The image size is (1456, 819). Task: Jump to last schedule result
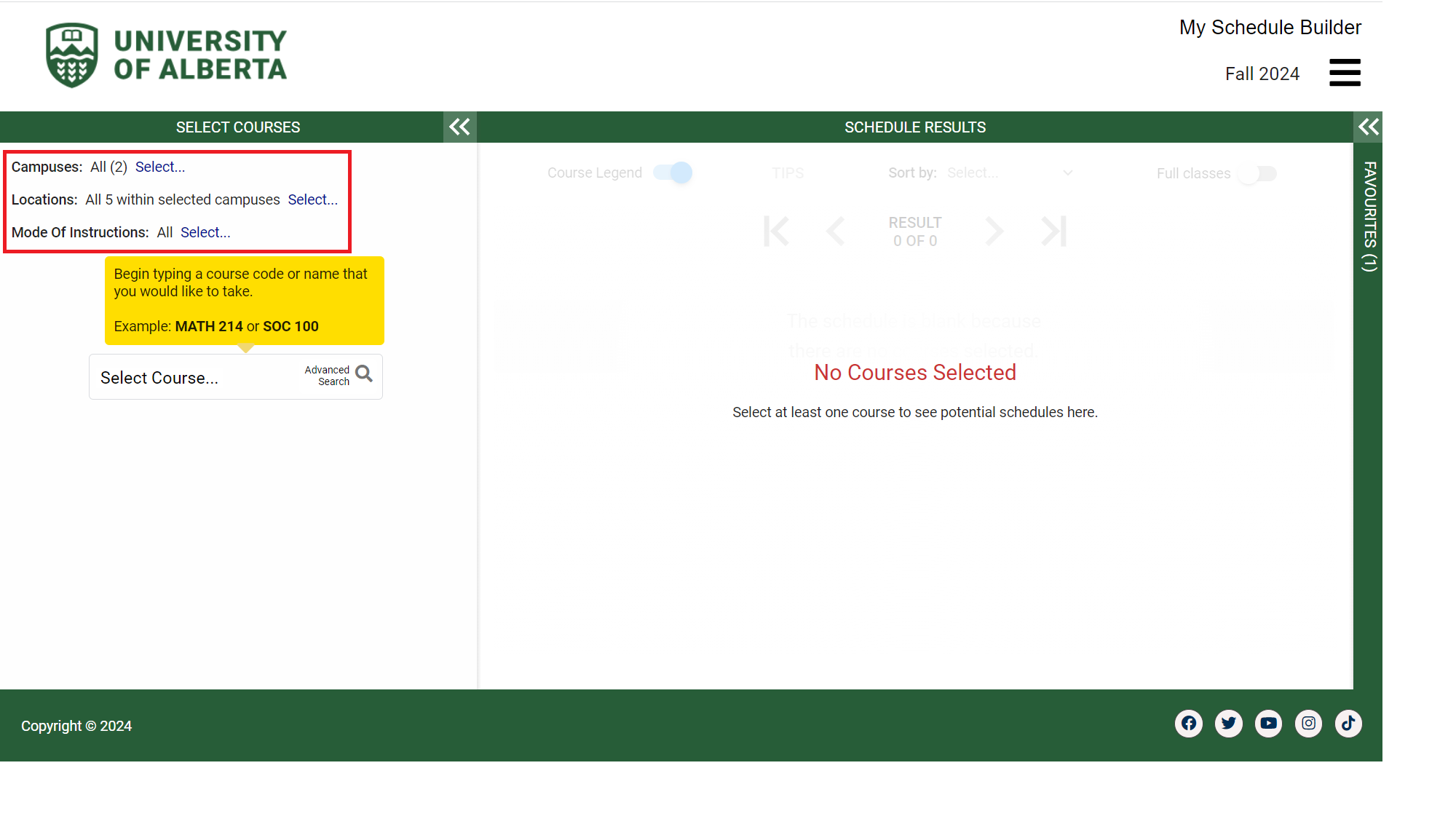1053,232
